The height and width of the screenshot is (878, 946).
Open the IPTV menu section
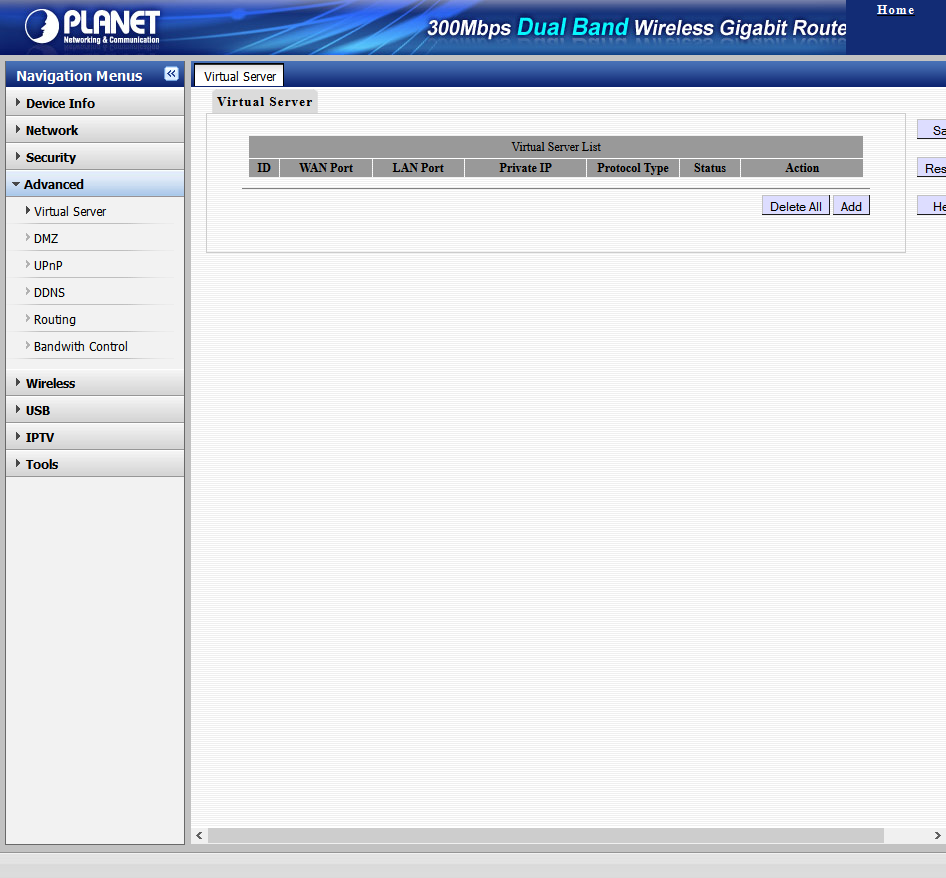[40, 437]
